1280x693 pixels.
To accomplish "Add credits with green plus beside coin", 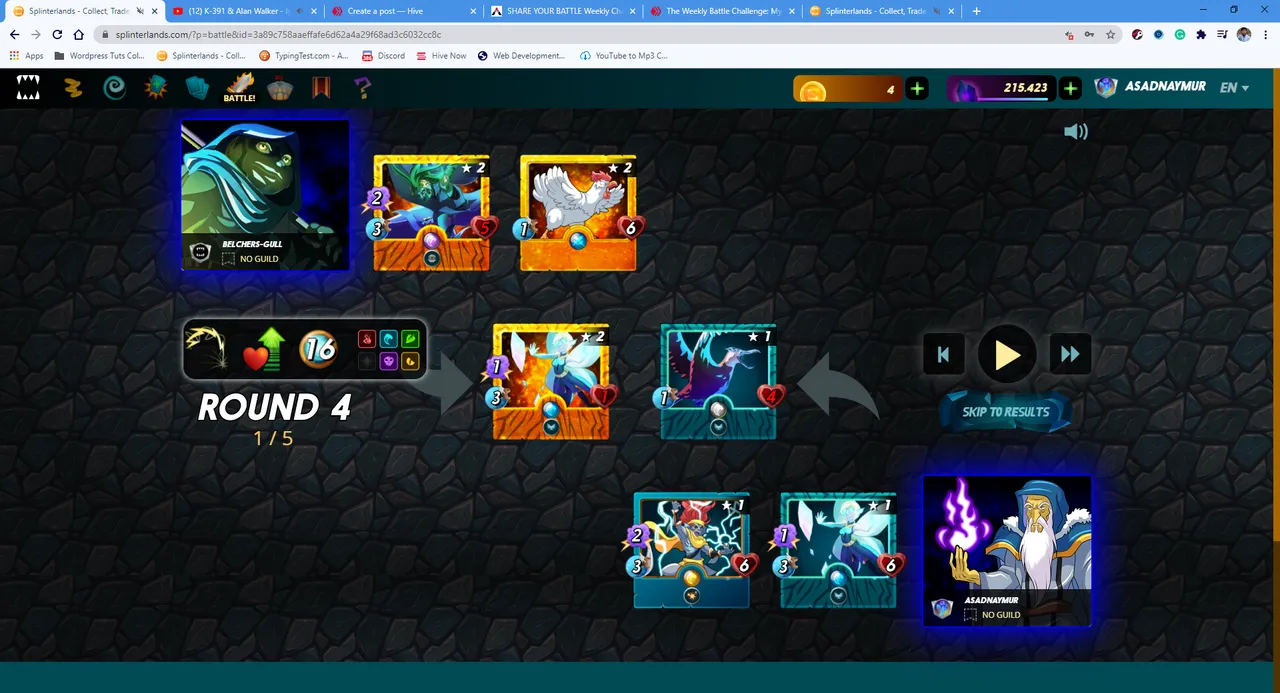I will (x=917, y=89).
